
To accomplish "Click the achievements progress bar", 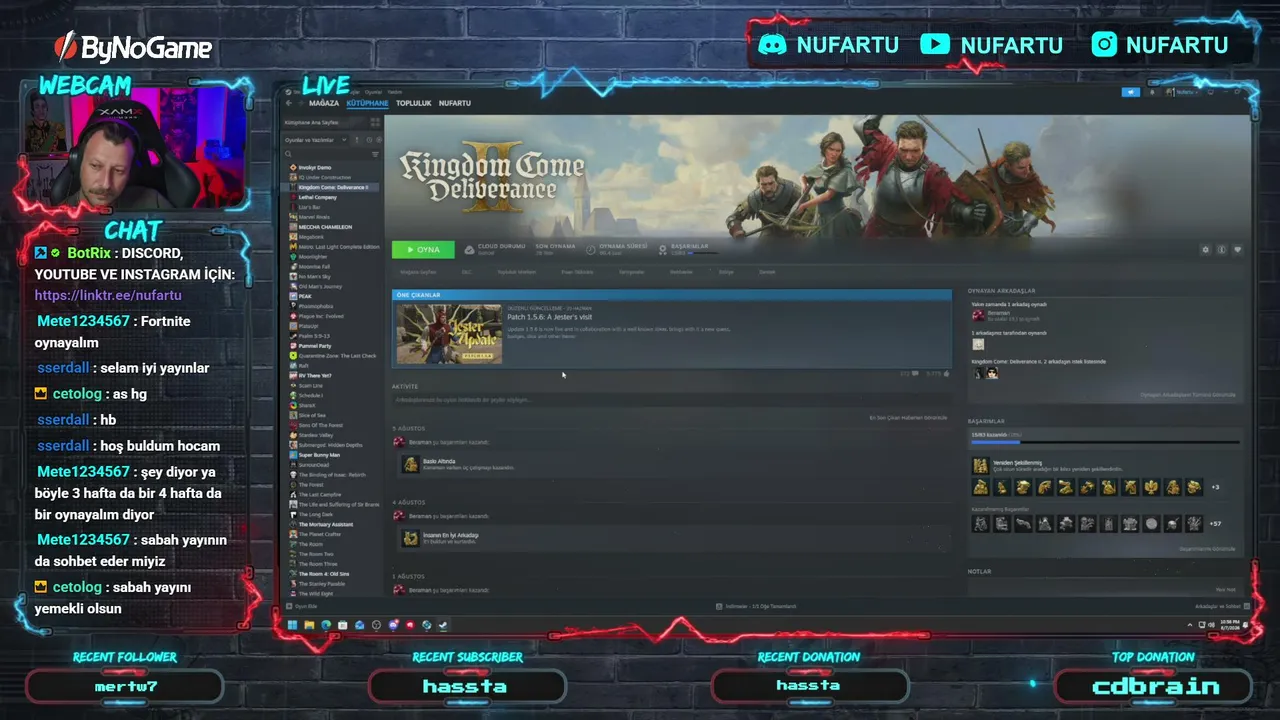I will [1105, 442].
